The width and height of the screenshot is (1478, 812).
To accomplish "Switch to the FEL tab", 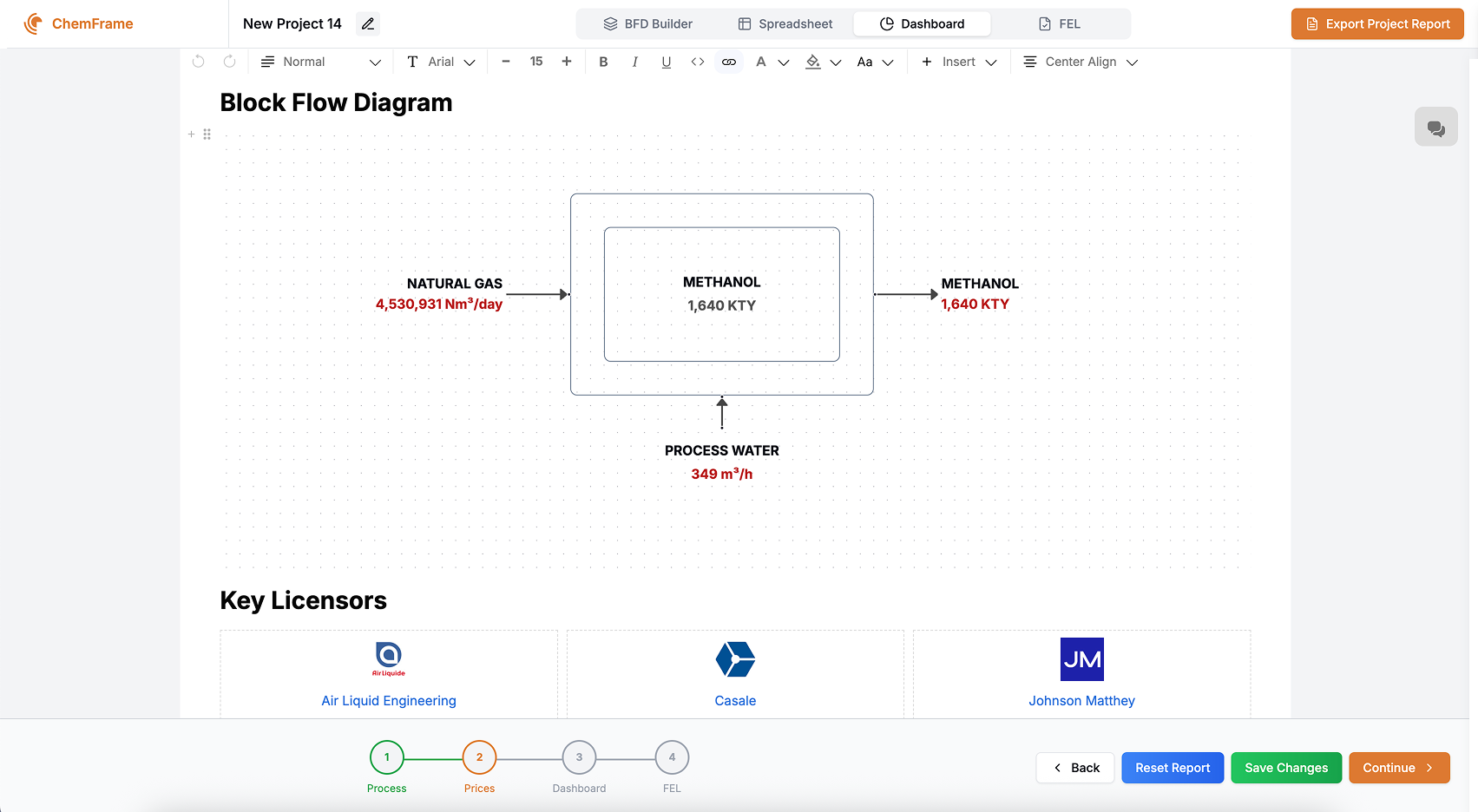I will (x=1060, y=24).
